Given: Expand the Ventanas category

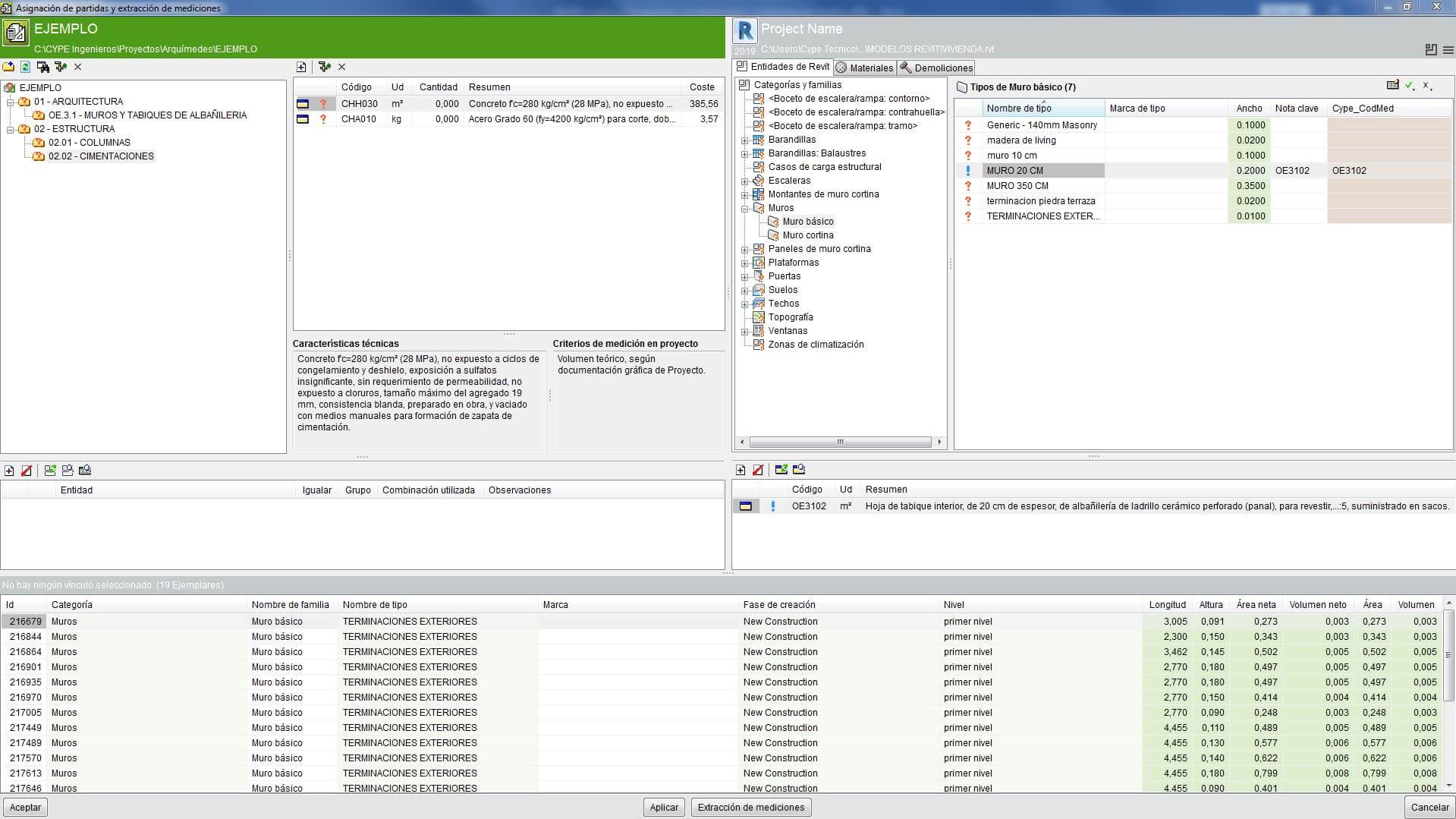Looking at the screenshot, I should (x=744, y=332).
